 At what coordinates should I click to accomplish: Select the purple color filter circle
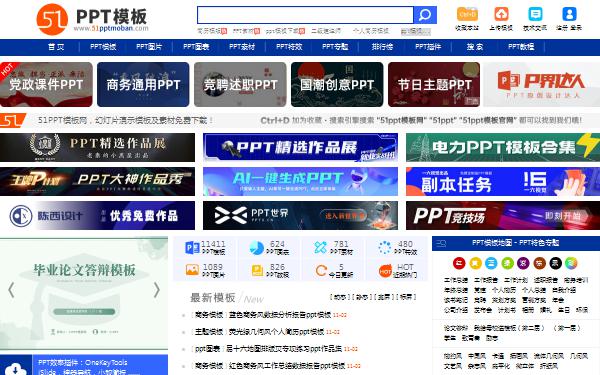click(523, 263)
